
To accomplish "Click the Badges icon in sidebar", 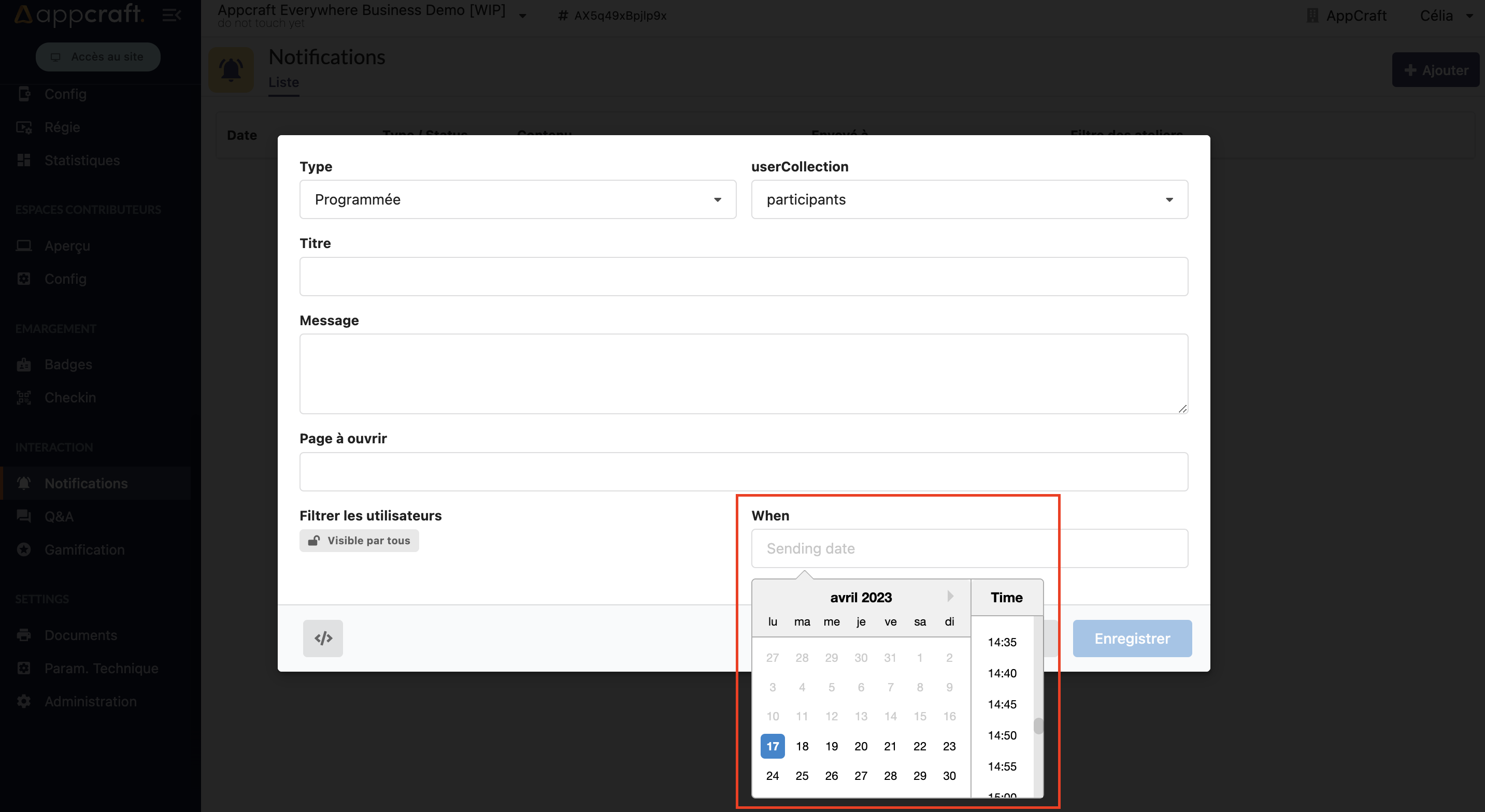I will tap(24, 364).
